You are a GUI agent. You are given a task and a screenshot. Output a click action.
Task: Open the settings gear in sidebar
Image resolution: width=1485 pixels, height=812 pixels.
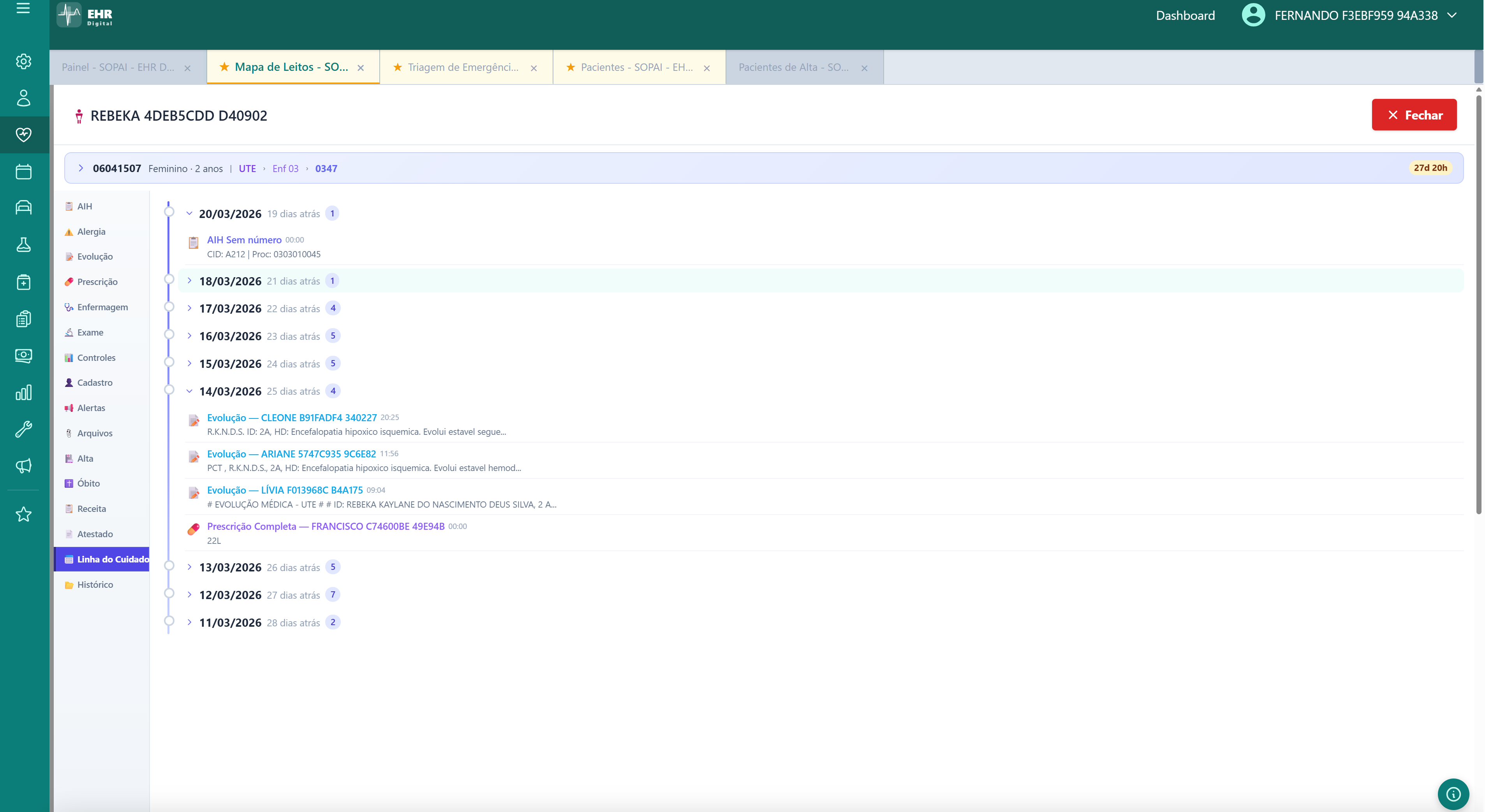(x=24, y=61)
